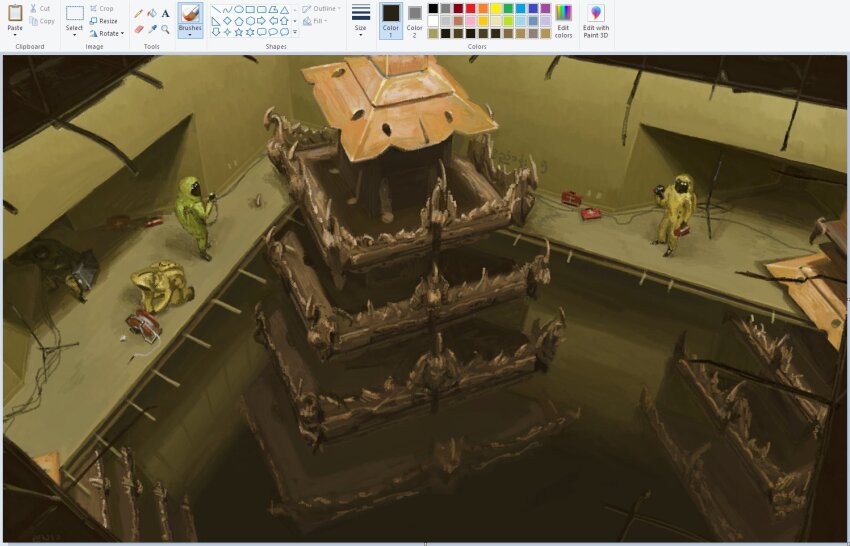
Task: Choose the Curve shape
Action: pyautogui.click(x=227, y=9)
